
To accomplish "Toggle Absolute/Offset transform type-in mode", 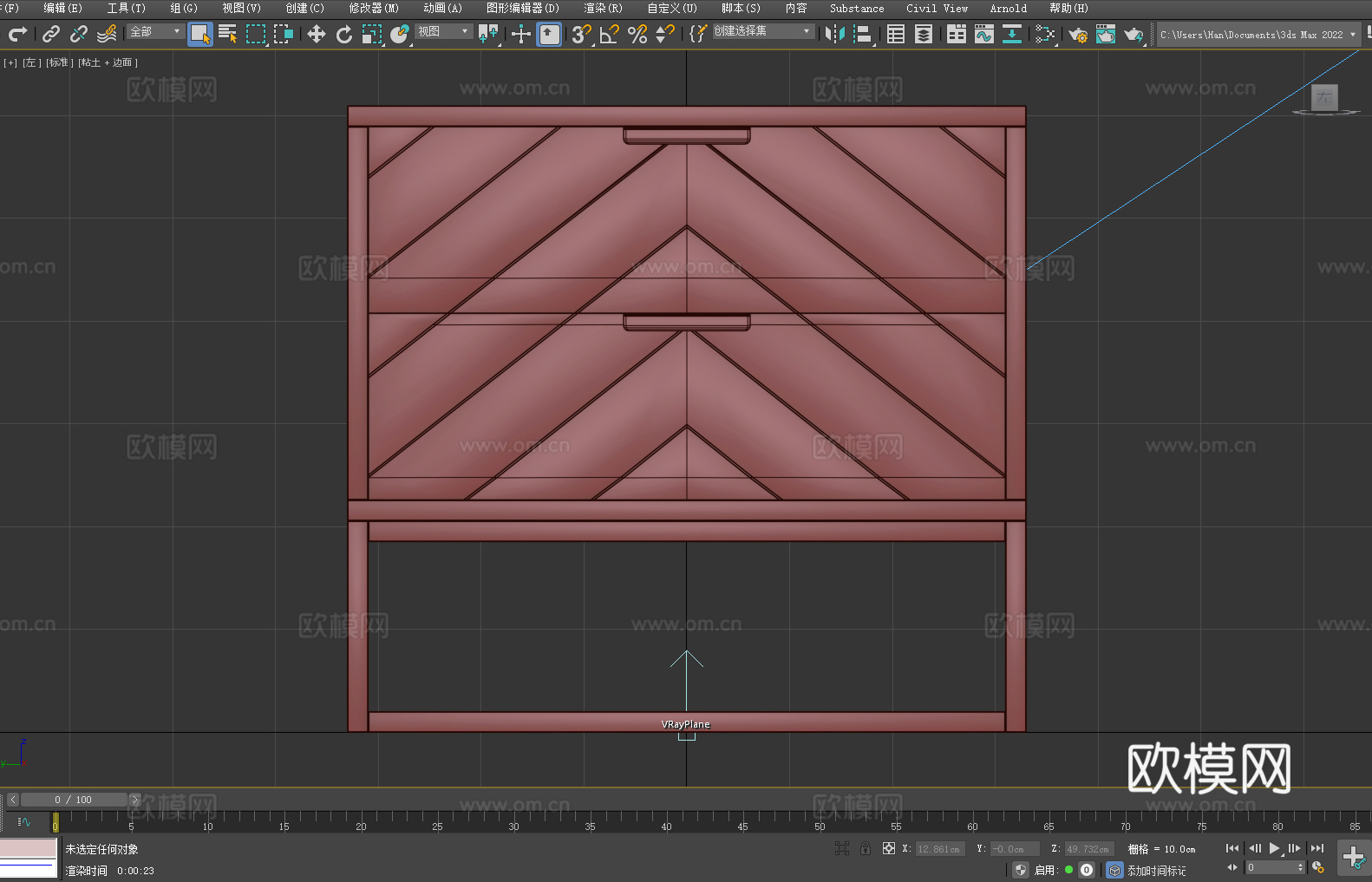I will [889, 848].
